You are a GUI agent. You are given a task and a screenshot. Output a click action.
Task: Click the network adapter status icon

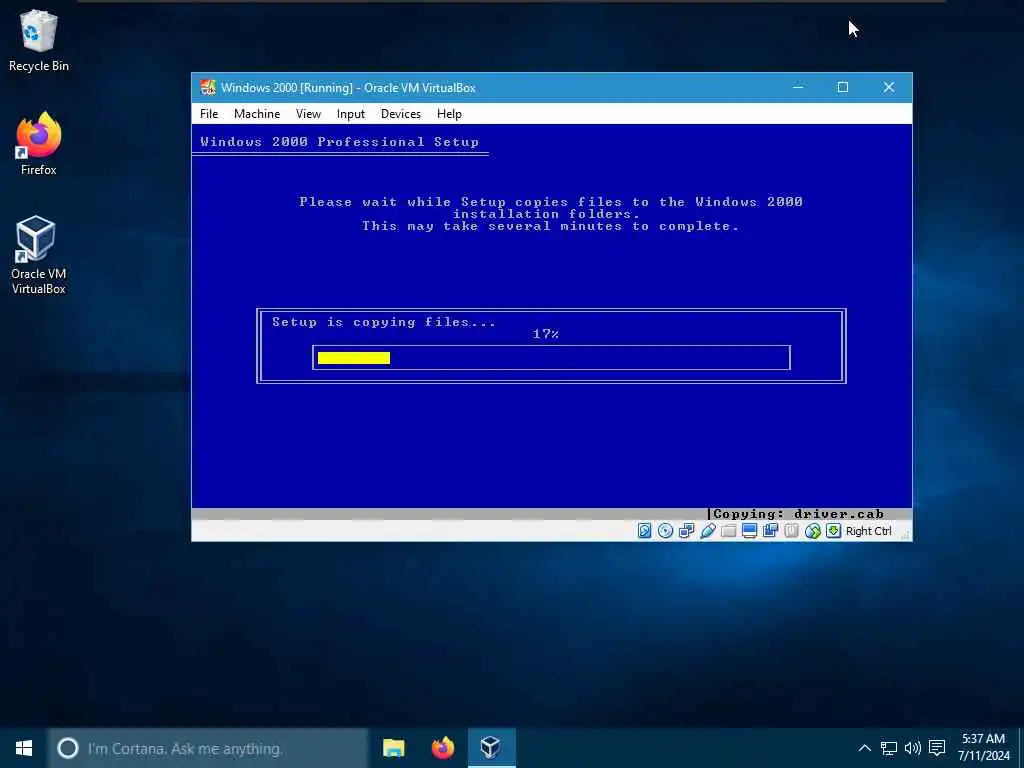coord(686,531)
